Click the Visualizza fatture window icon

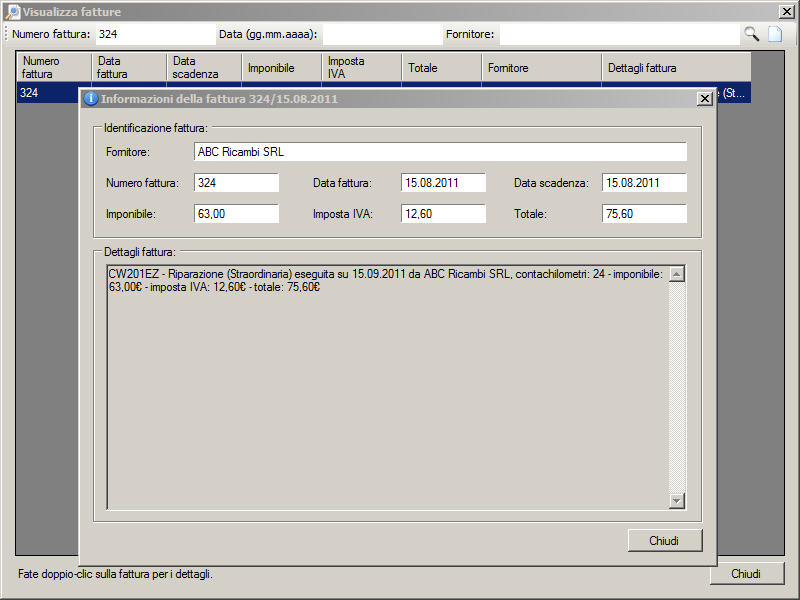(x=13, y=12)
